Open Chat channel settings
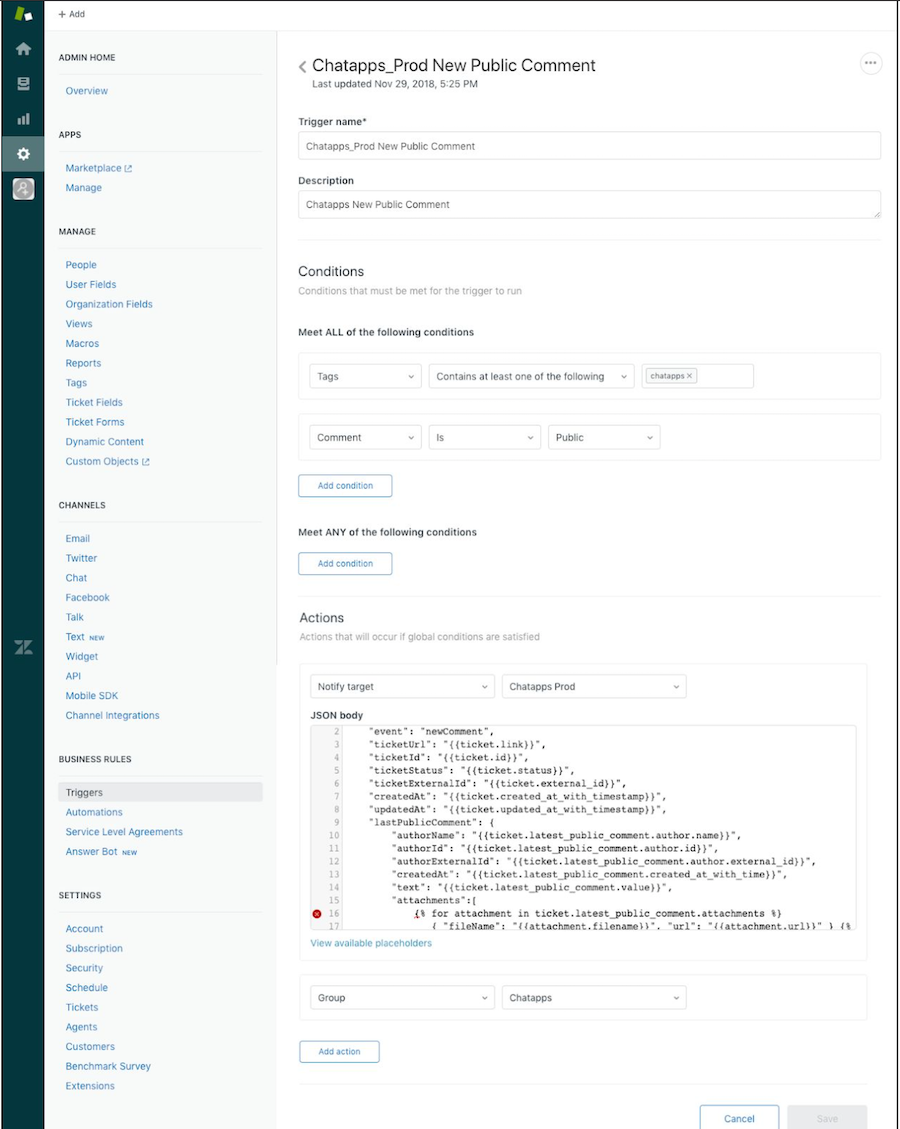Viewport: 900px width, 1129px height. [x=76, y=577]
